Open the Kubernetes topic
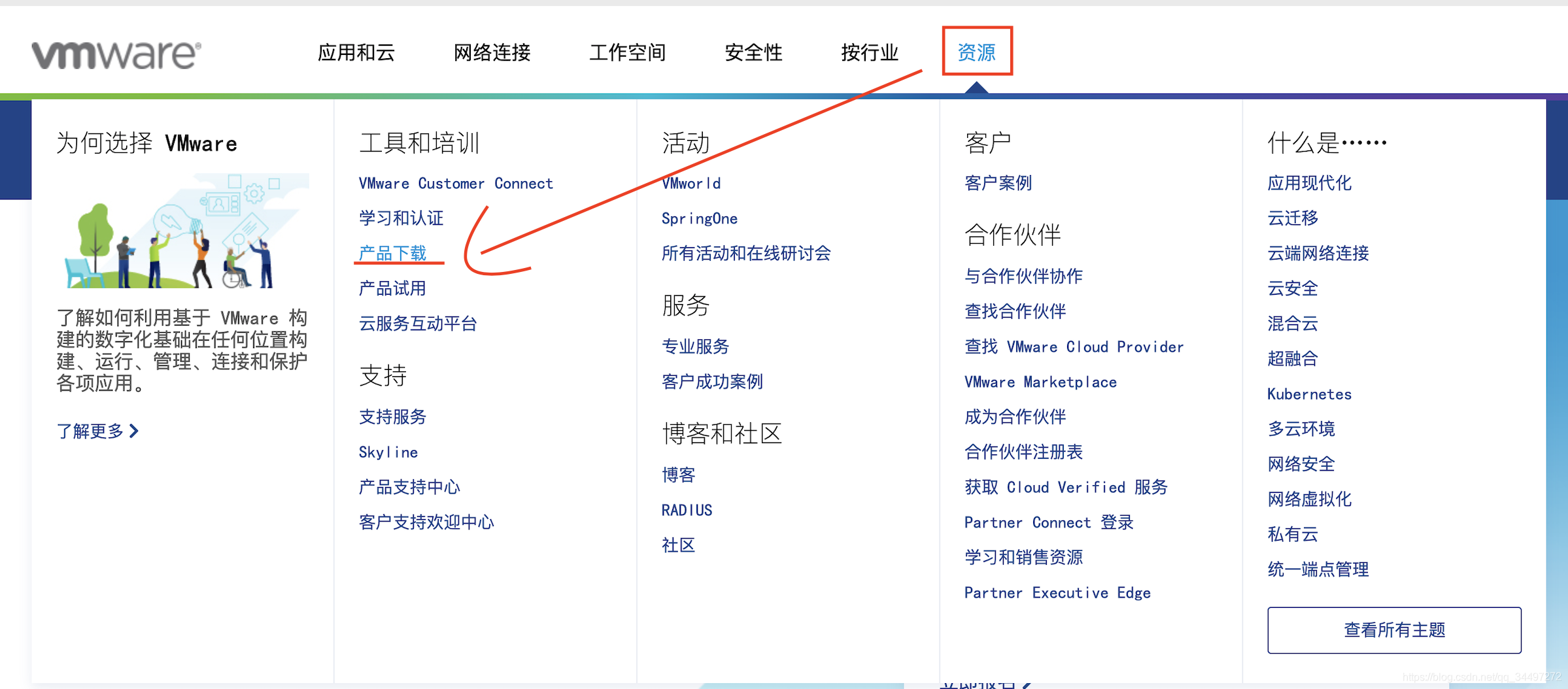Viewport: 1568px width, 689px height. [x=1310, y=394]
